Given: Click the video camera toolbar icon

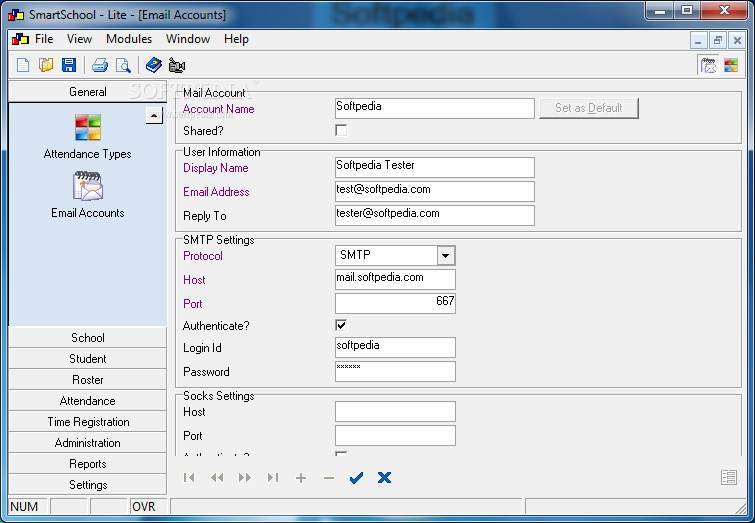Looking at the screenshot, I should 177,65.
